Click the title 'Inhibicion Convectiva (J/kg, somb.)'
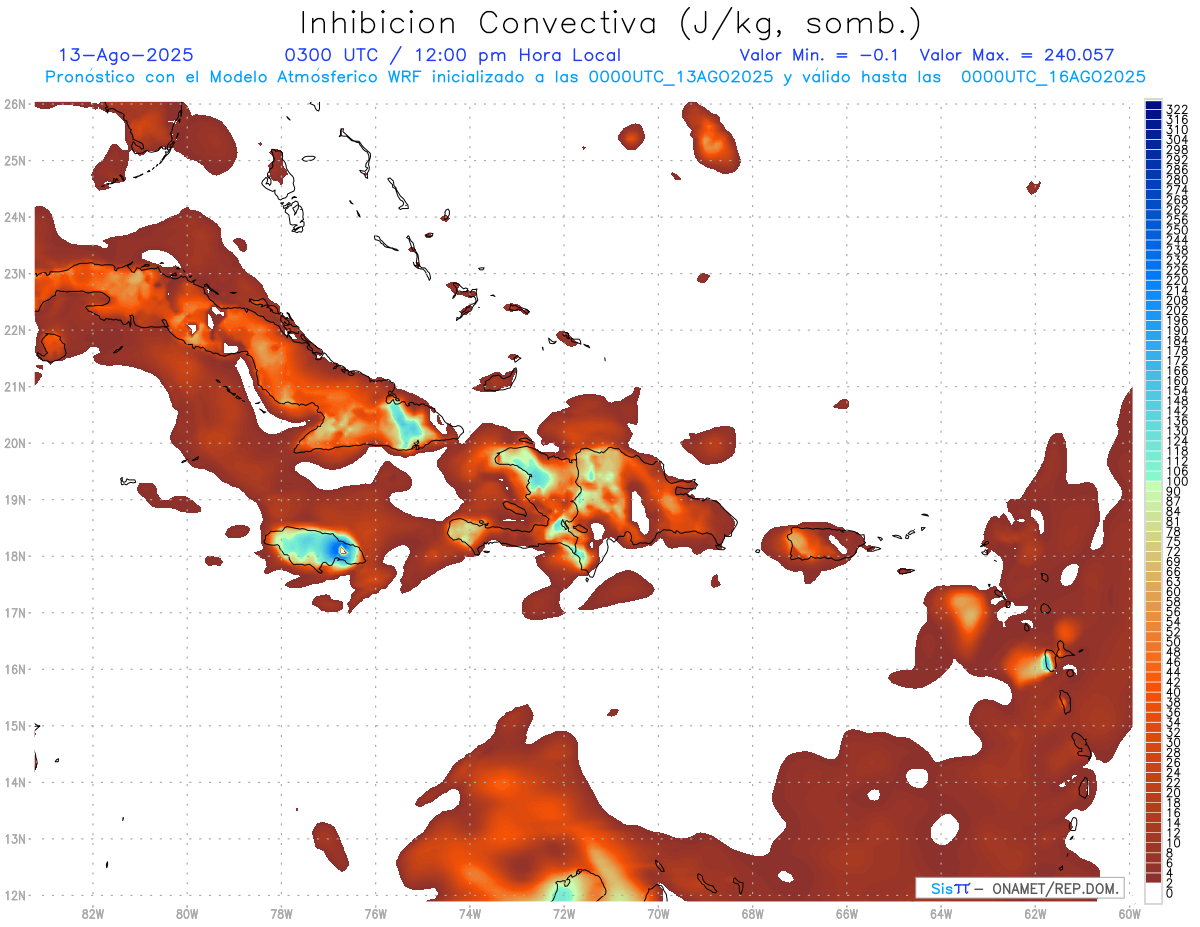The height and width of the screenshot is (927, 1200). (x=611, y=23)
